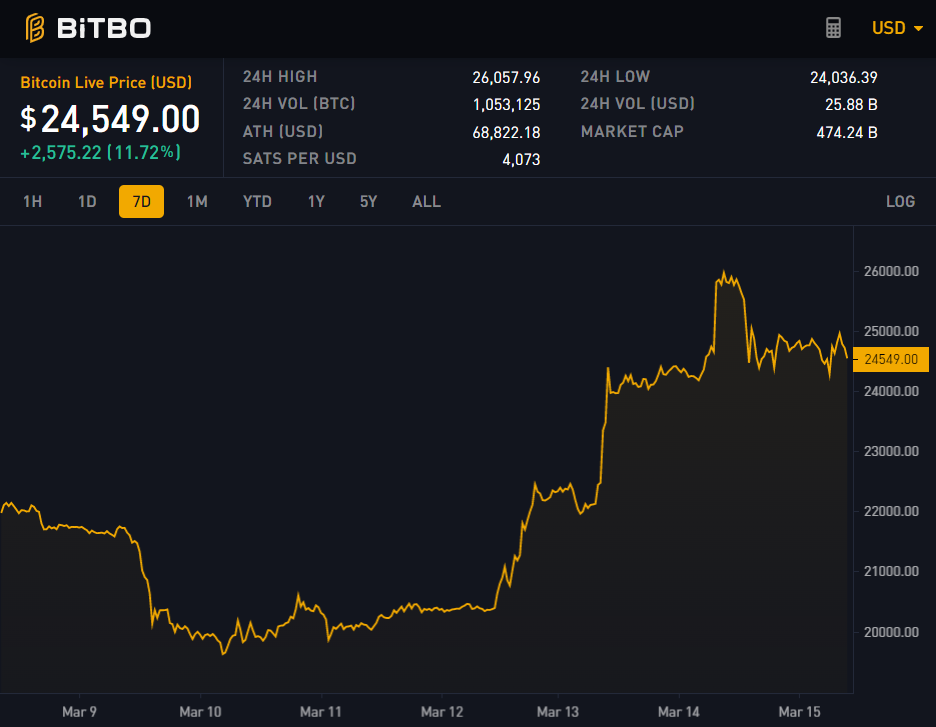Viewport: 936px width, 727px height.
Task: Switch chart to YTD range
Action: pos(257,202)
